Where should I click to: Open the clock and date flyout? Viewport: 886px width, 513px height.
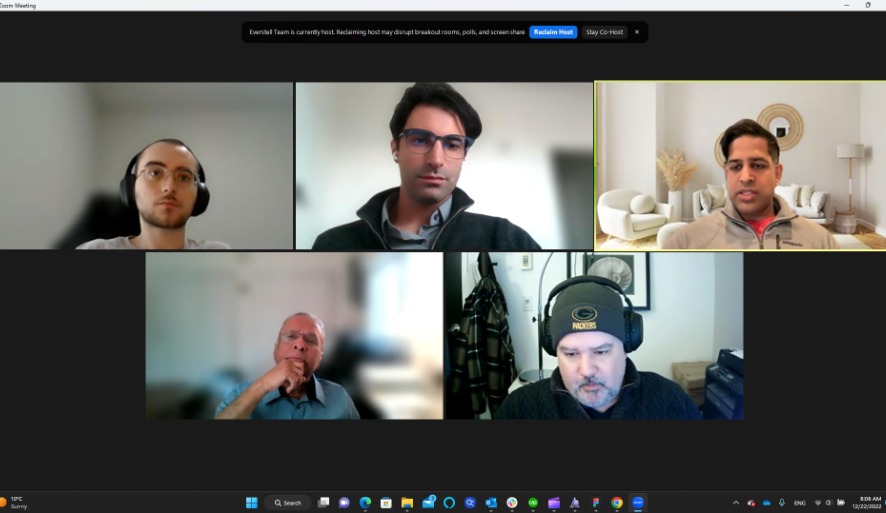point(870,502)
